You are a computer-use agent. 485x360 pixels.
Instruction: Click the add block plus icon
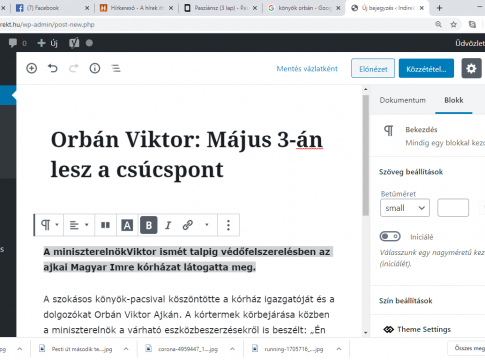click(x=32, y=68)
